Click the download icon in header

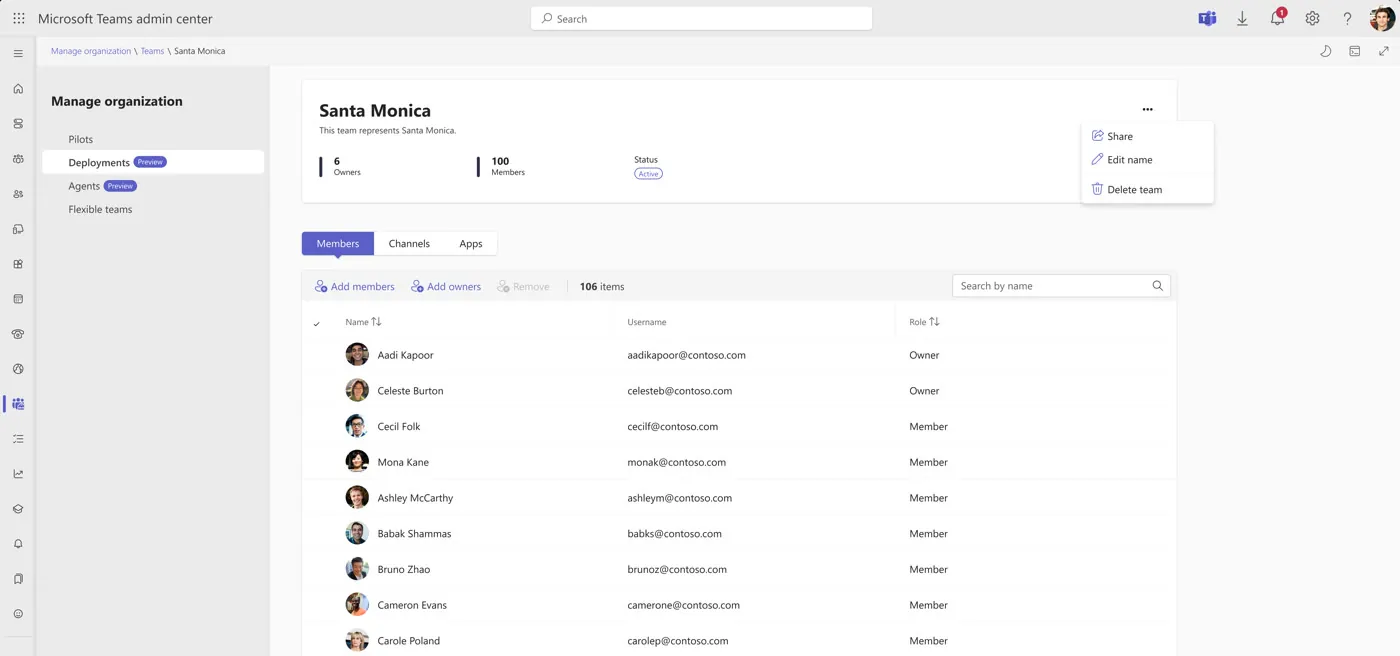tap(1242, 18)
